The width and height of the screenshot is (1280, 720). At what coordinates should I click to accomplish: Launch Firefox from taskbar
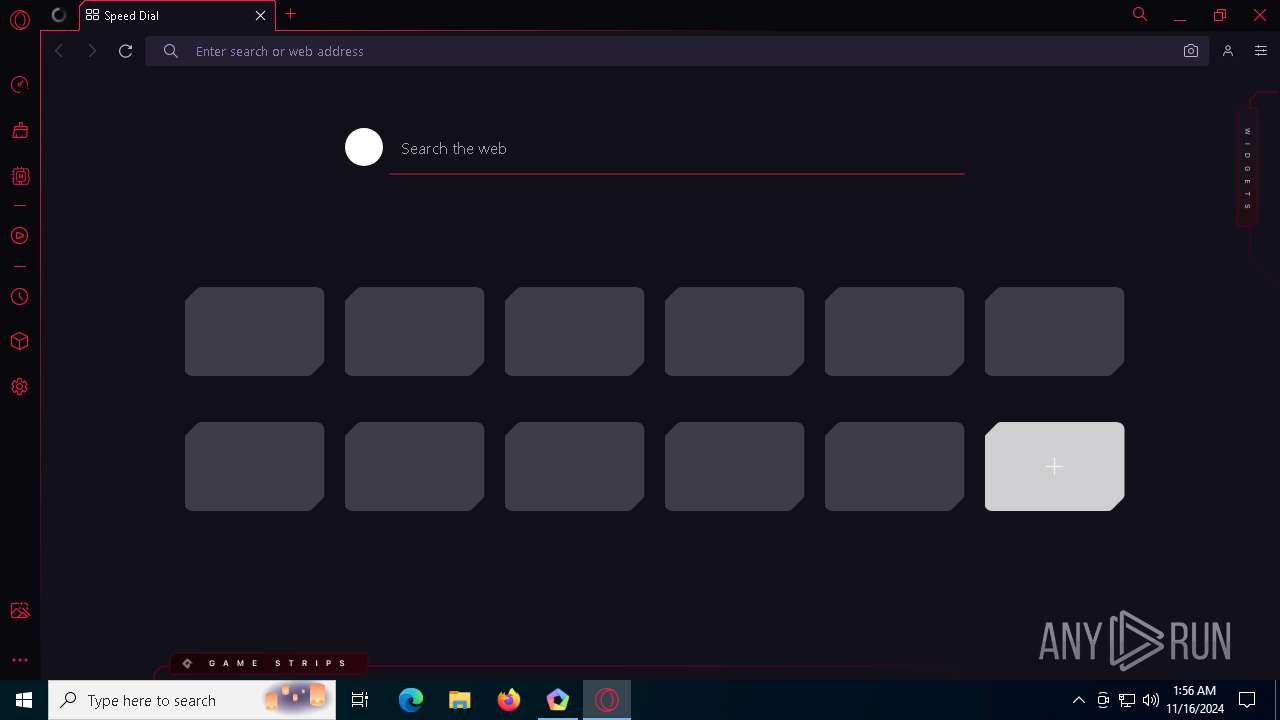tap(509, 700)
